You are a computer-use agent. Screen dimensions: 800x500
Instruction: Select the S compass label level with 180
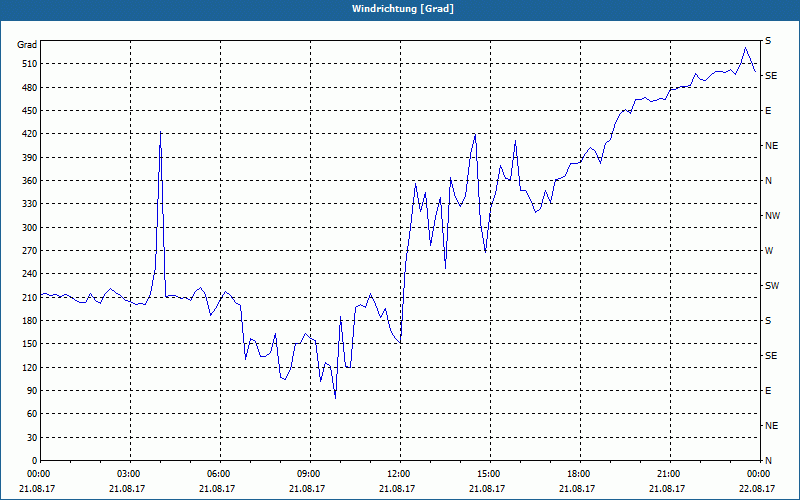pyautogui.click(x=768, y=321)
